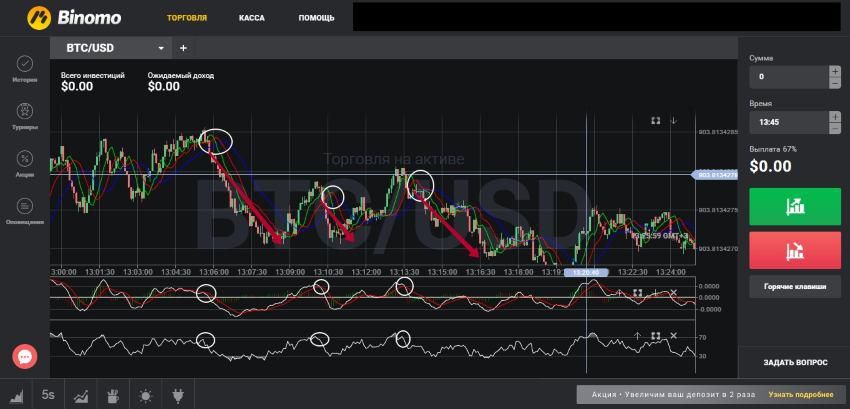This screenshot has height=409, width=850.
Task: Close the MACD indicator panel
Action: tap(673, 293)
